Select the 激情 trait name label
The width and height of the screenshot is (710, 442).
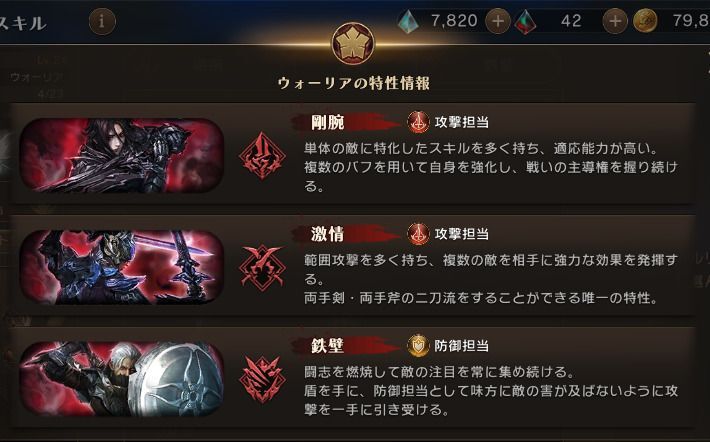[328, 234]
